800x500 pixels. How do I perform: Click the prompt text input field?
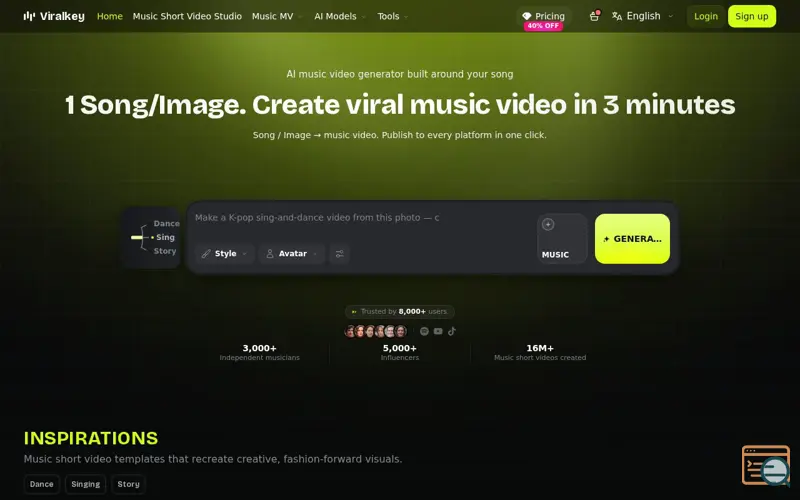pos(362,218)
